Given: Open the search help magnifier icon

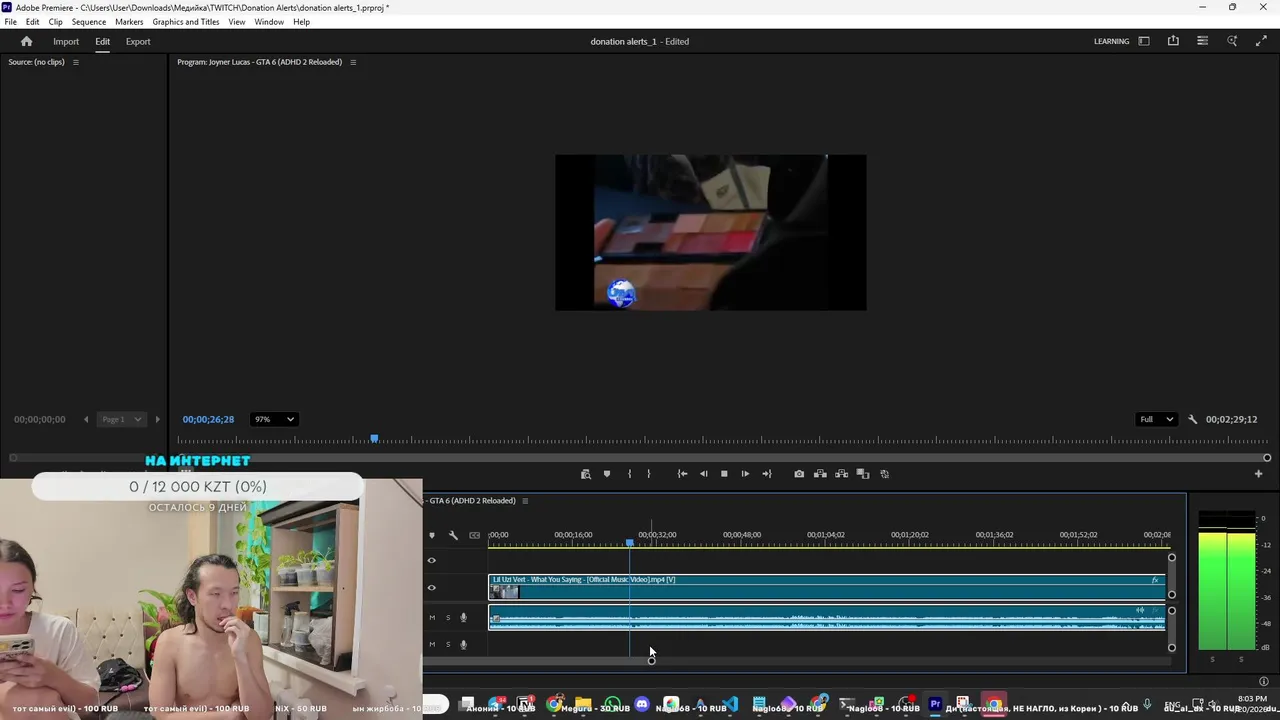Looking at the screenshot, I should 1232,41.
